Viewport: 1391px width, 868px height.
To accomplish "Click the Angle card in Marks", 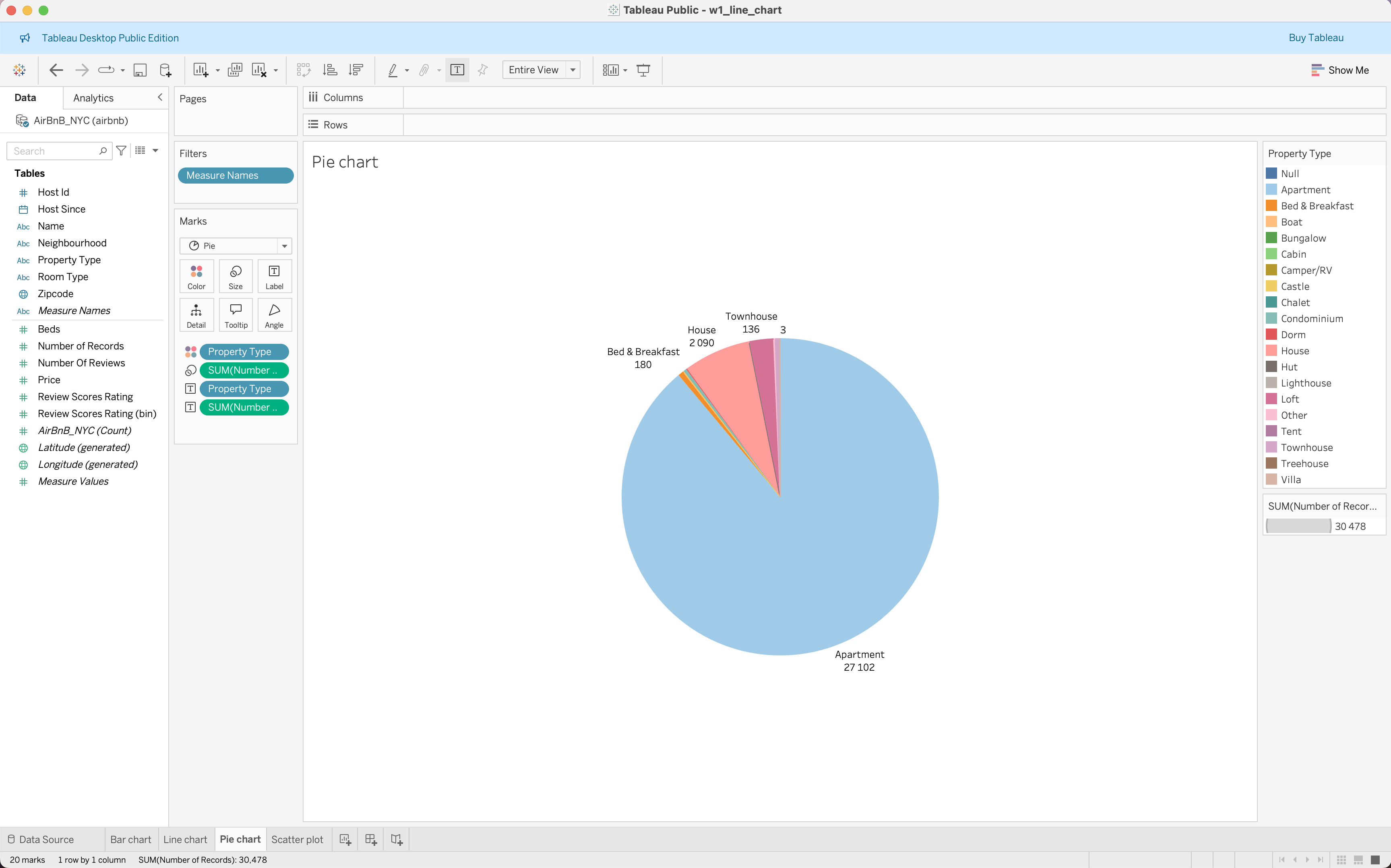I will 275,314.
